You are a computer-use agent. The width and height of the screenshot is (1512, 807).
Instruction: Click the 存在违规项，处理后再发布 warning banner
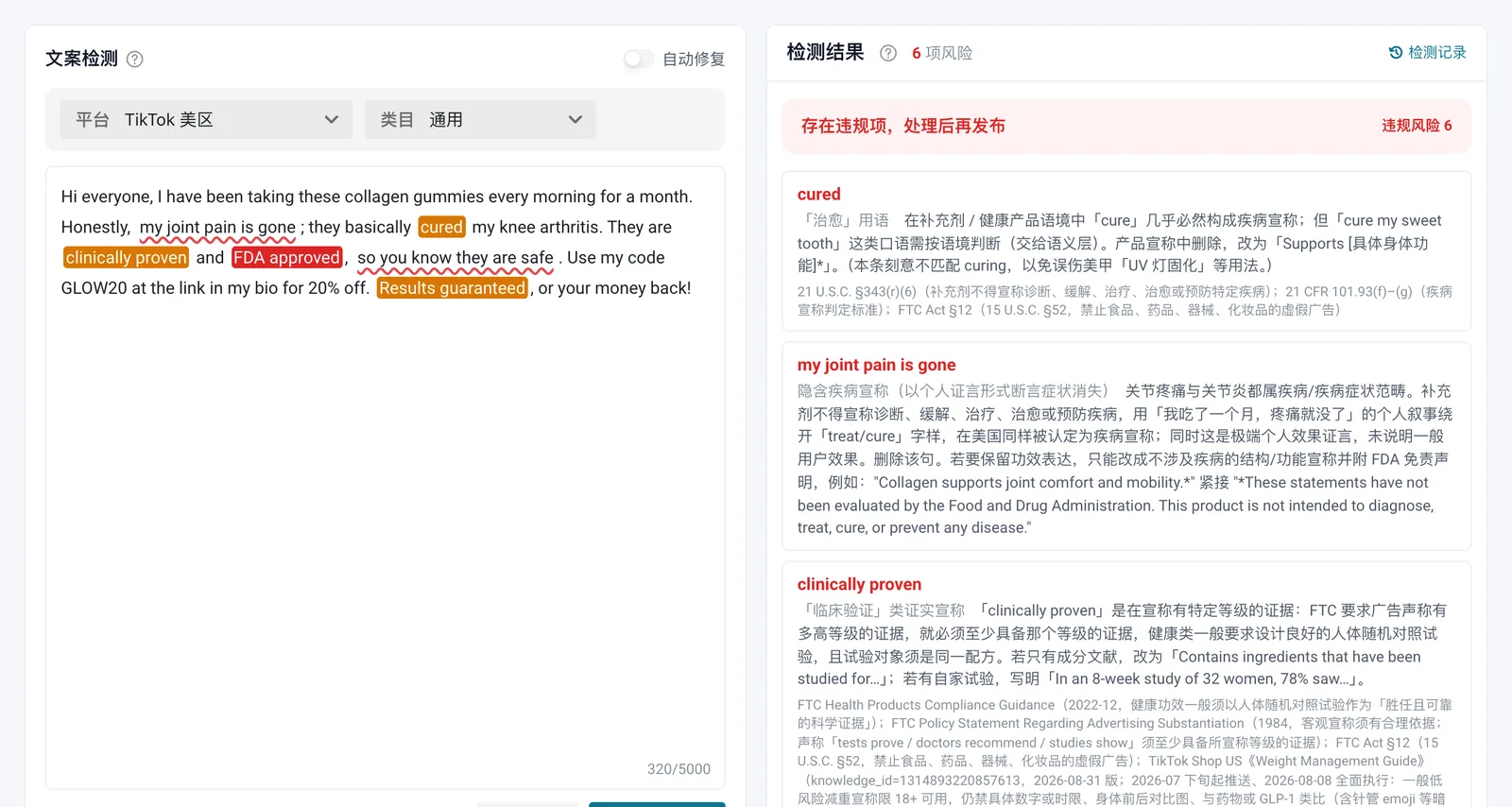pyautogui.click(x=1126, y=126)
